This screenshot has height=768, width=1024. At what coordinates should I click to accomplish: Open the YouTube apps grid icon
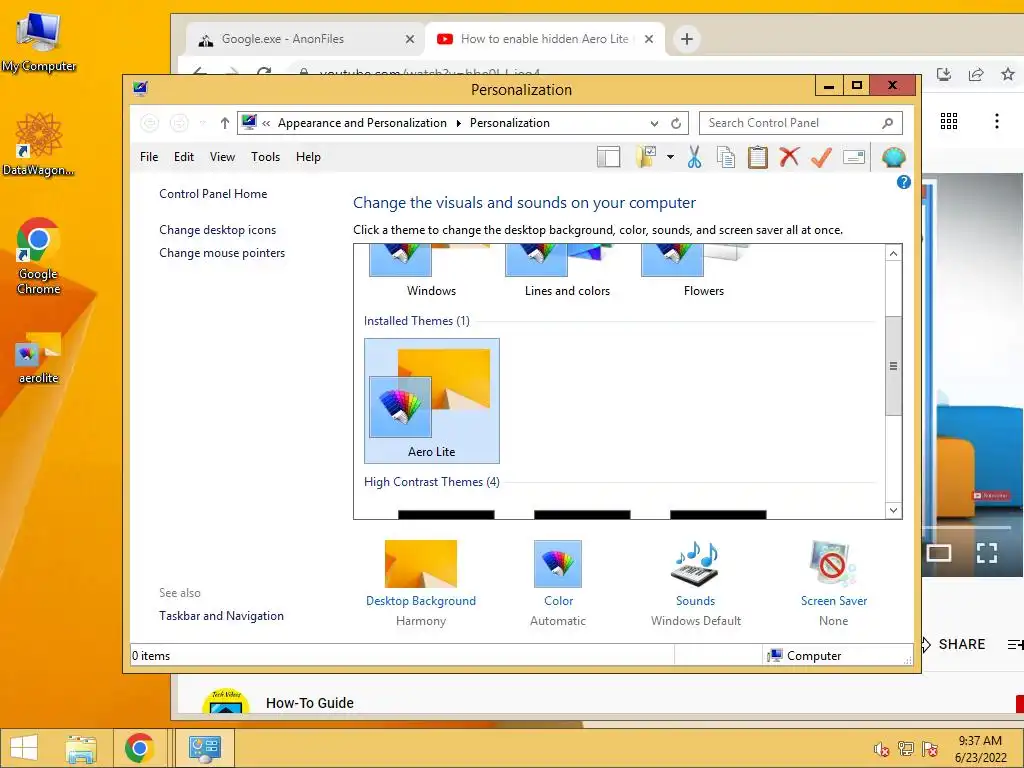(949, 121)
